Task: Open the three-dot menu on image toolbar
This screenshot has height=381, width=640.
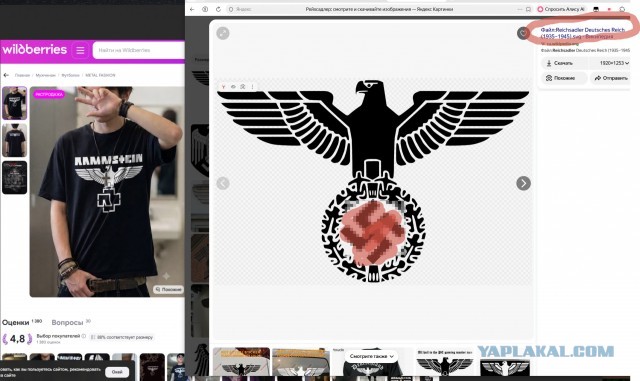Action: (253, 87)
